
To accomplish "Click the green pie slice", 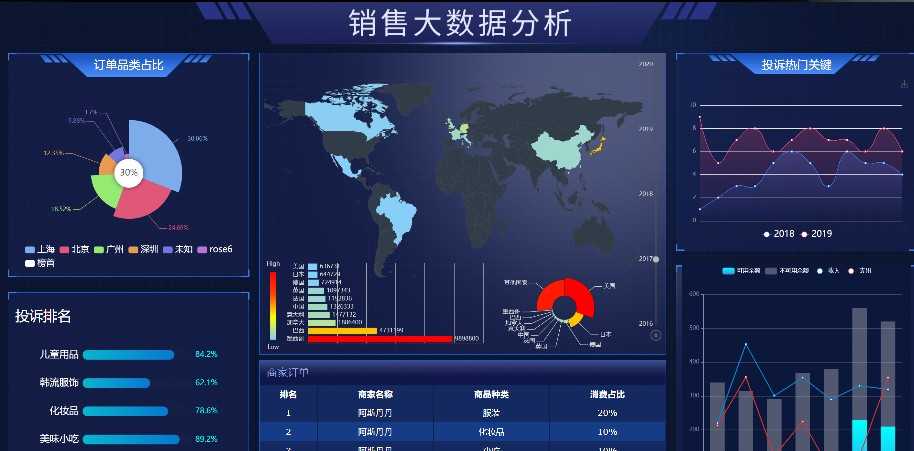I will (105, 191).
